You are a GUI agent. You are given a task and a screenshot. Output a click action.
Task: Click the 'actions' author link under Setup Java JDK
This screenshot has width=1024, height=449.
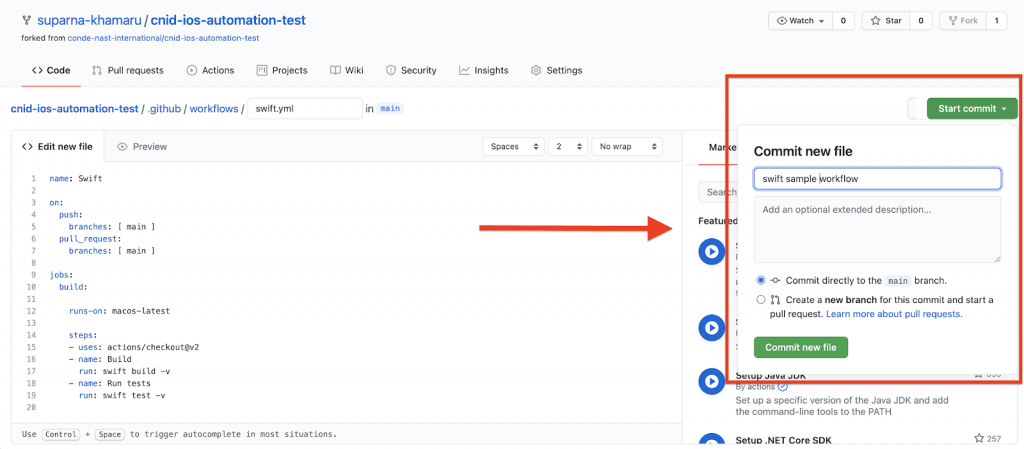pos(763,387)
